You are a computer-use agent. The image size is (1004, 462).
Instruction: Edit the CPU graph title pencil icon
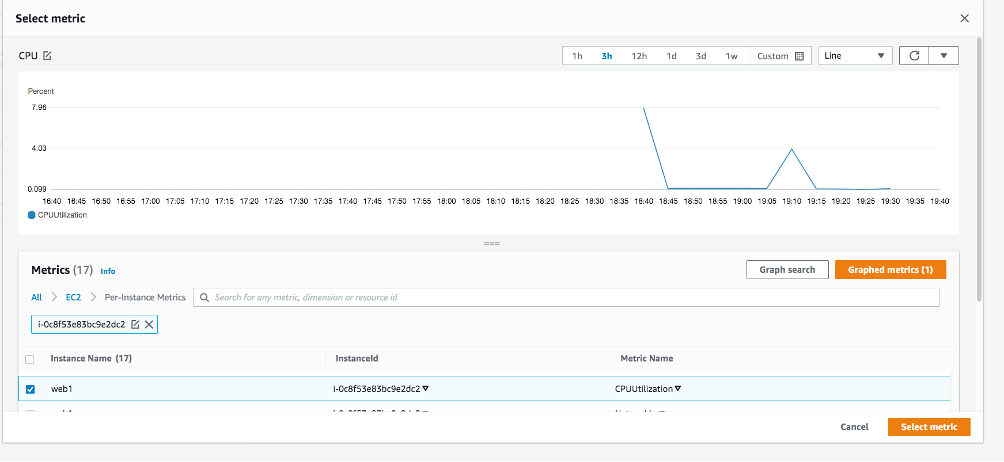[x=47, y=56]
